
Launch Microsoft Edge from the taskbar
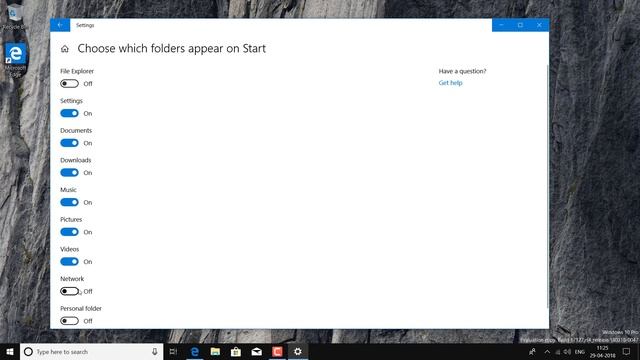195,351
